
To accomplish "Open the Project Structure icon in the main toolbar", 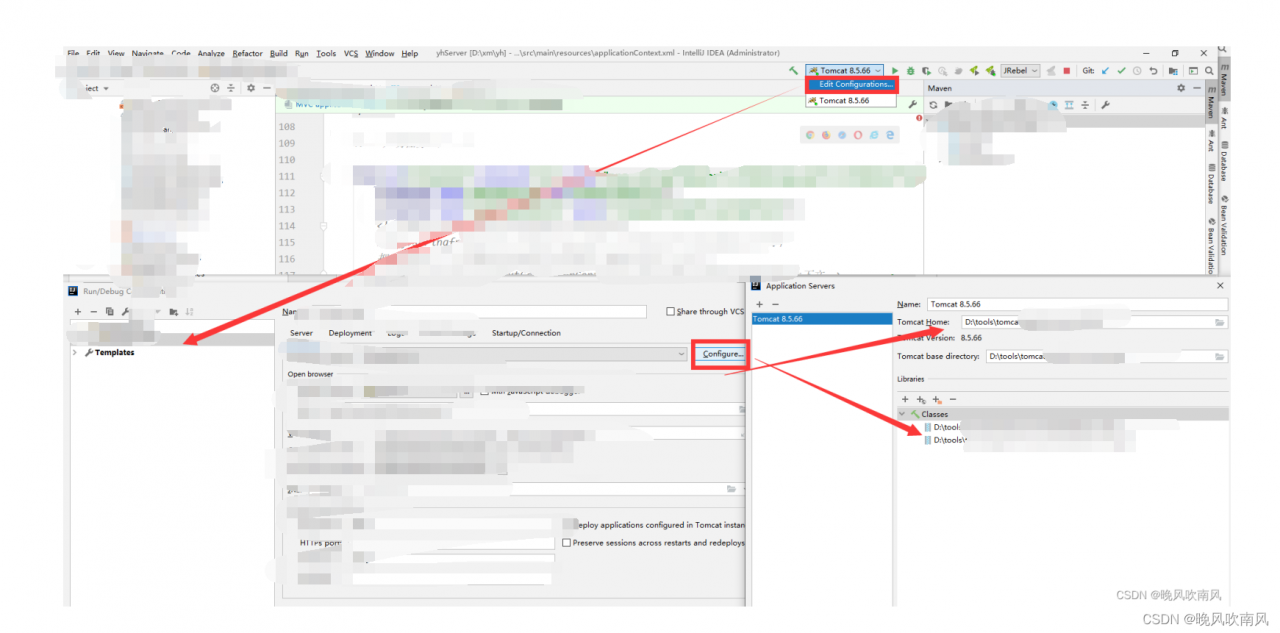I will (x=1172, y=71).
